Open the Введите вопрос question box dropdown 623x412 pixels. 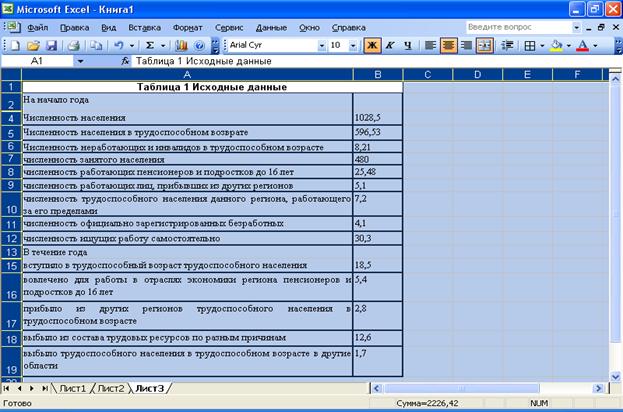tap(577, 27)
